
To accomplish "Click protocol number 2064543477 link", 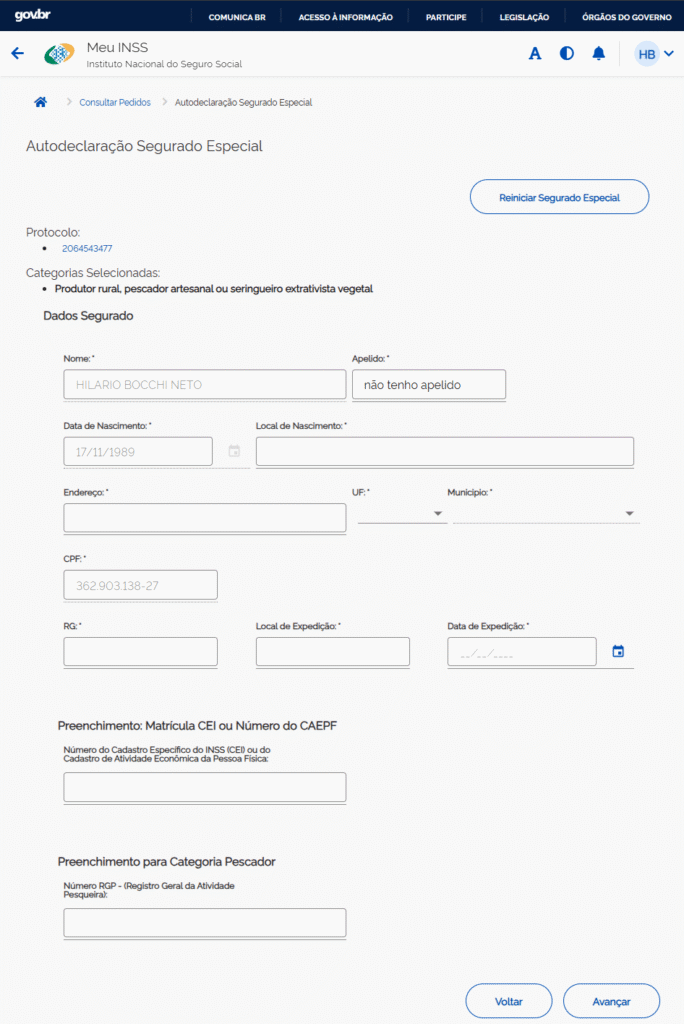I will pyautogui.click(x=87, y=248).
